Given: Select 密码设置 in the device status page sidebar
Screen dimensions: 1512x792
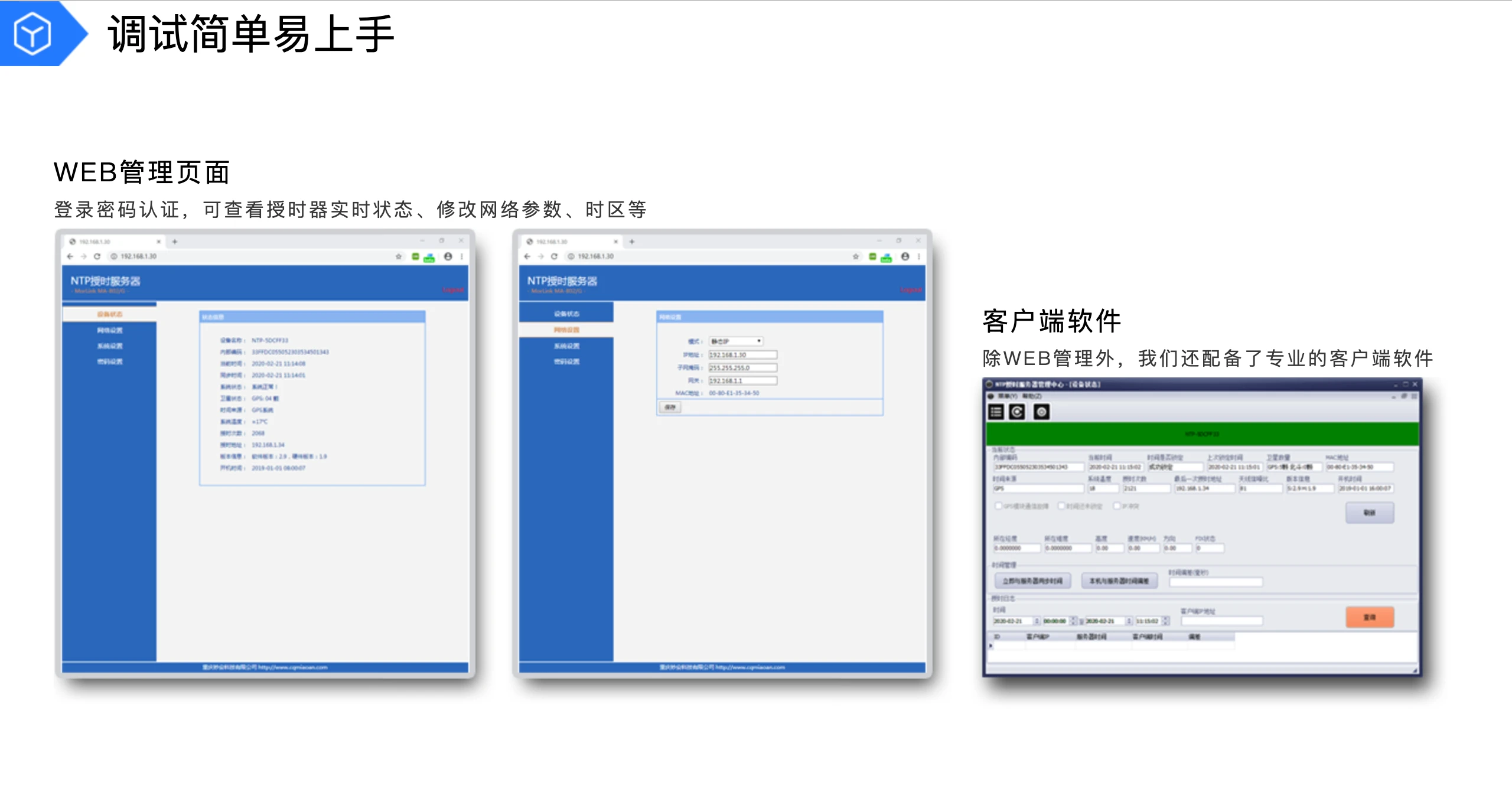Looking at the screenshot, I should [x=110, y=361].
